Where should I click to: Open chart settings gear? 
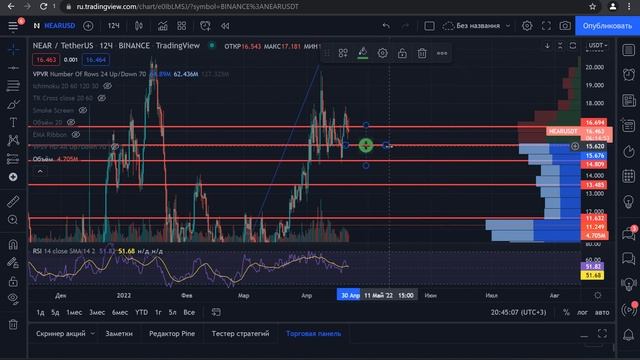pyautogui.click(x=527, y=26)
